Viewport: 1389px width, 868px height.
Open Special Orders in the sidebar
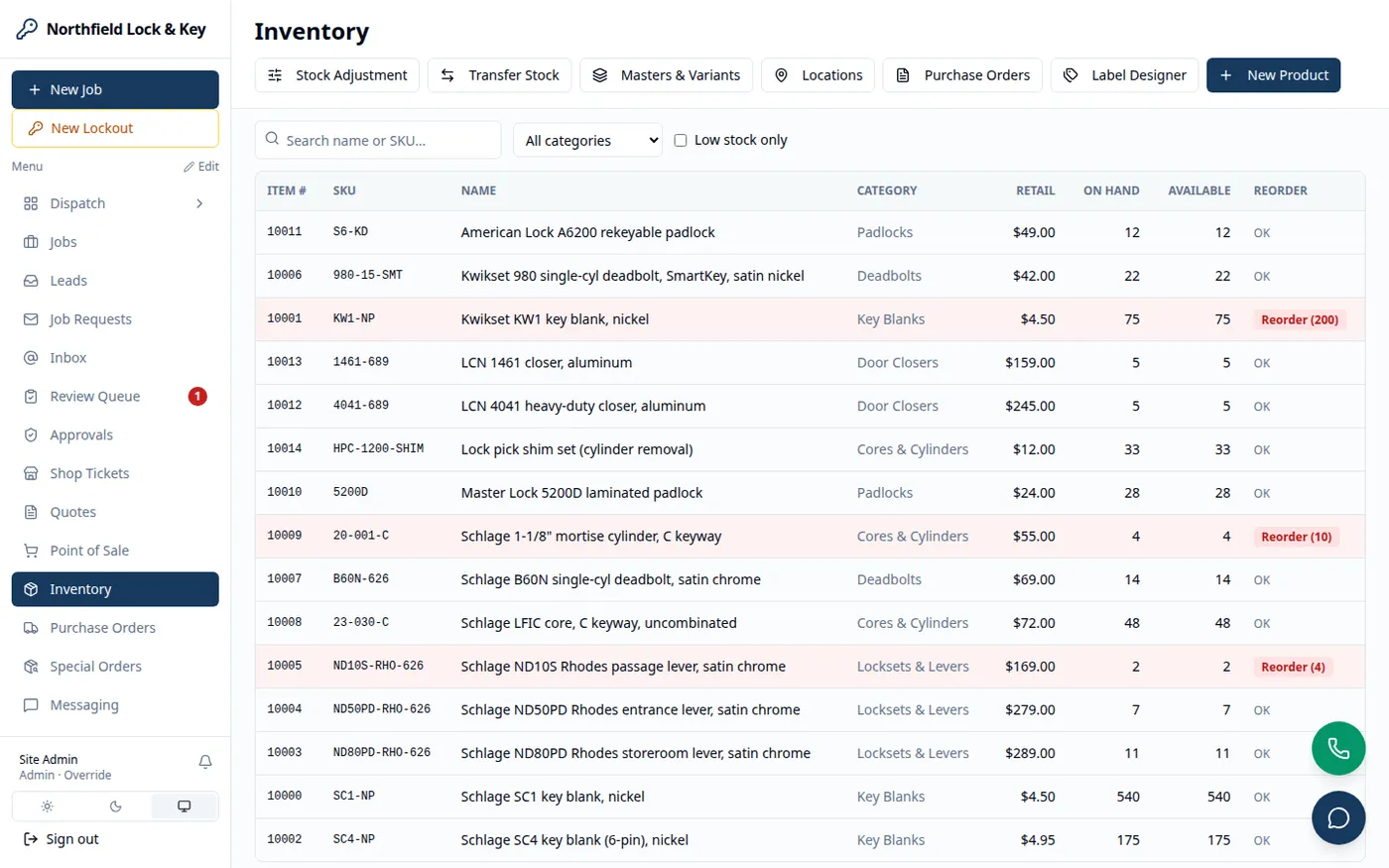(115, 667)
